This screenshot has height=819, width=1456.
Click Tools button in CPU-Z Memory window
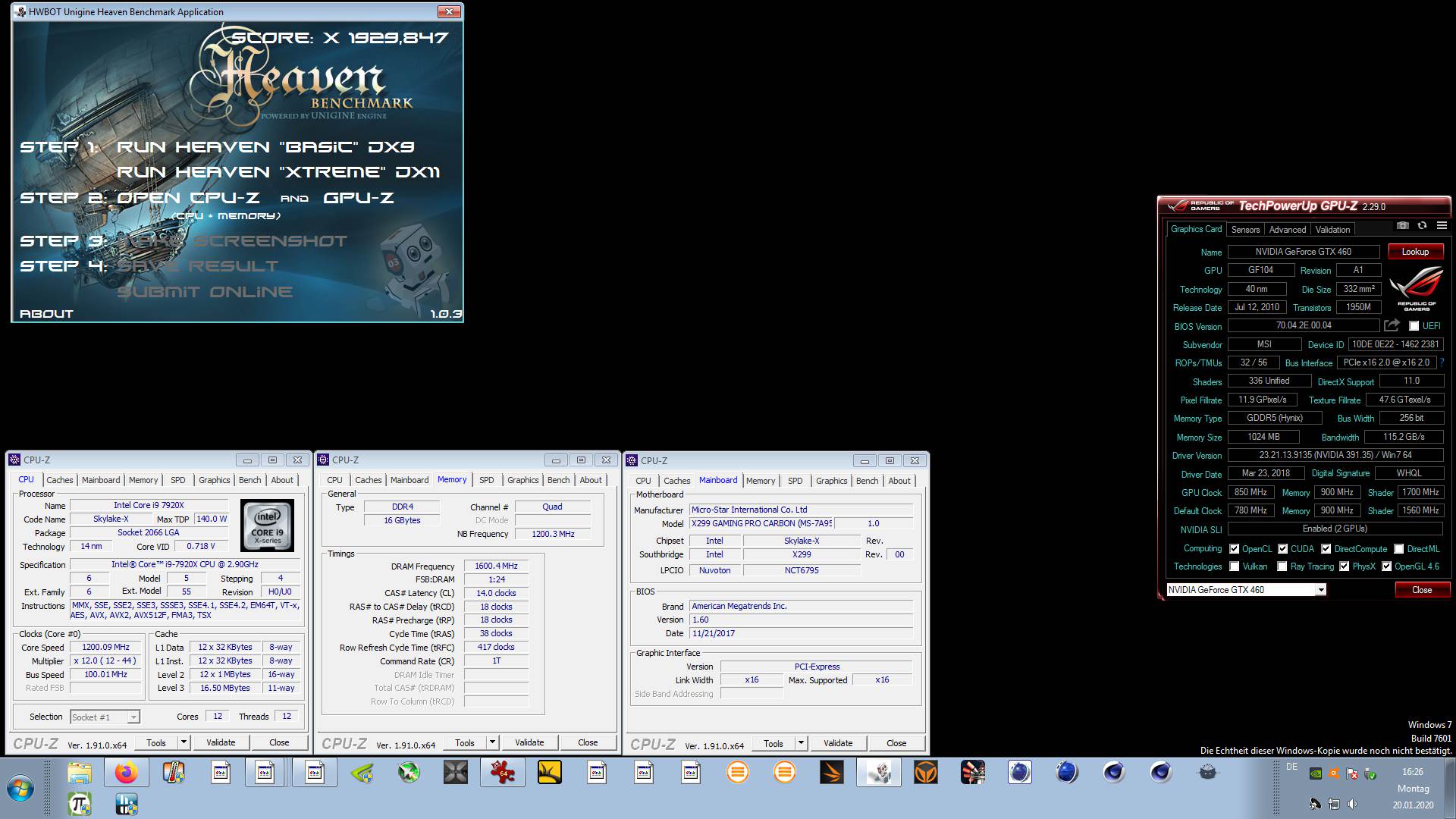pos(465,742)
